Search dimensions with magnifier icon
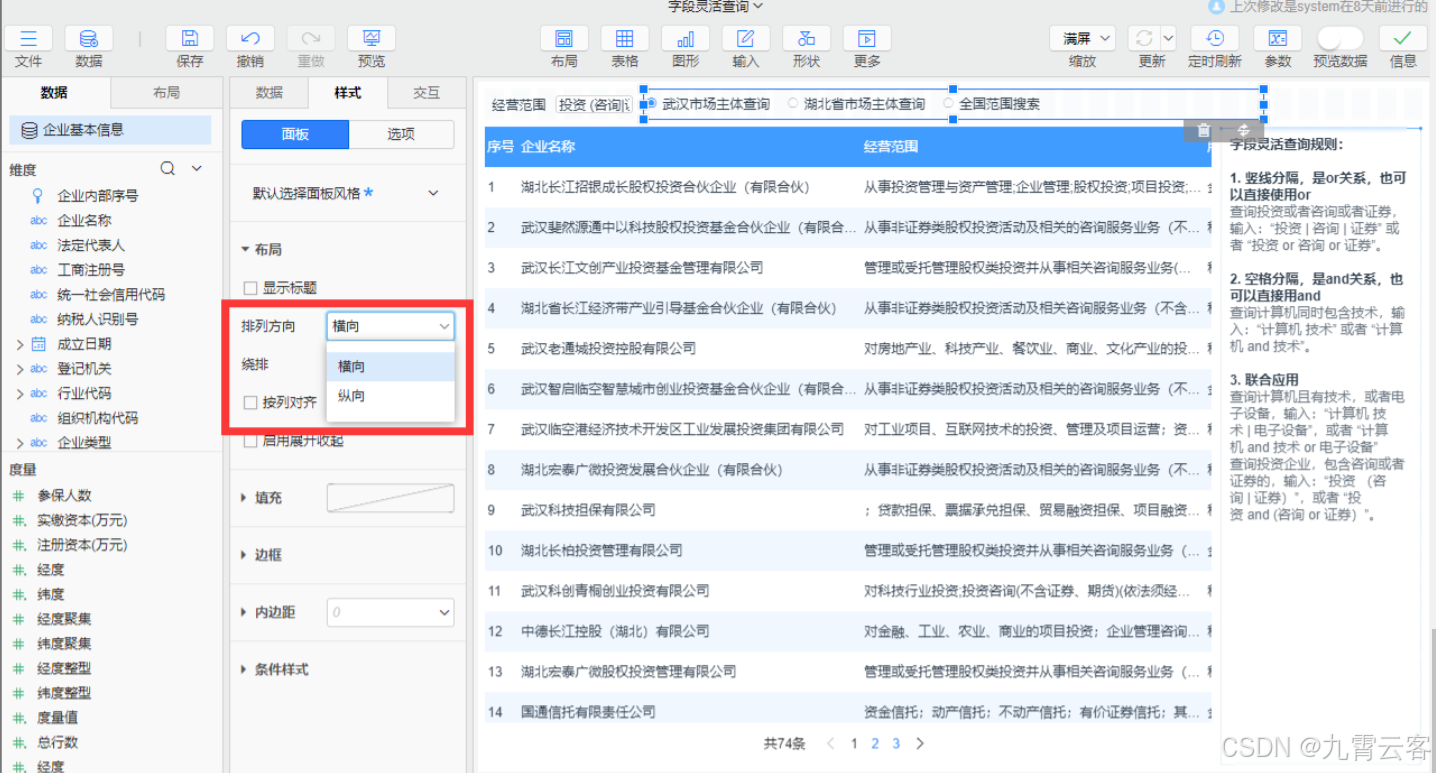 click(x=168, y=169)
